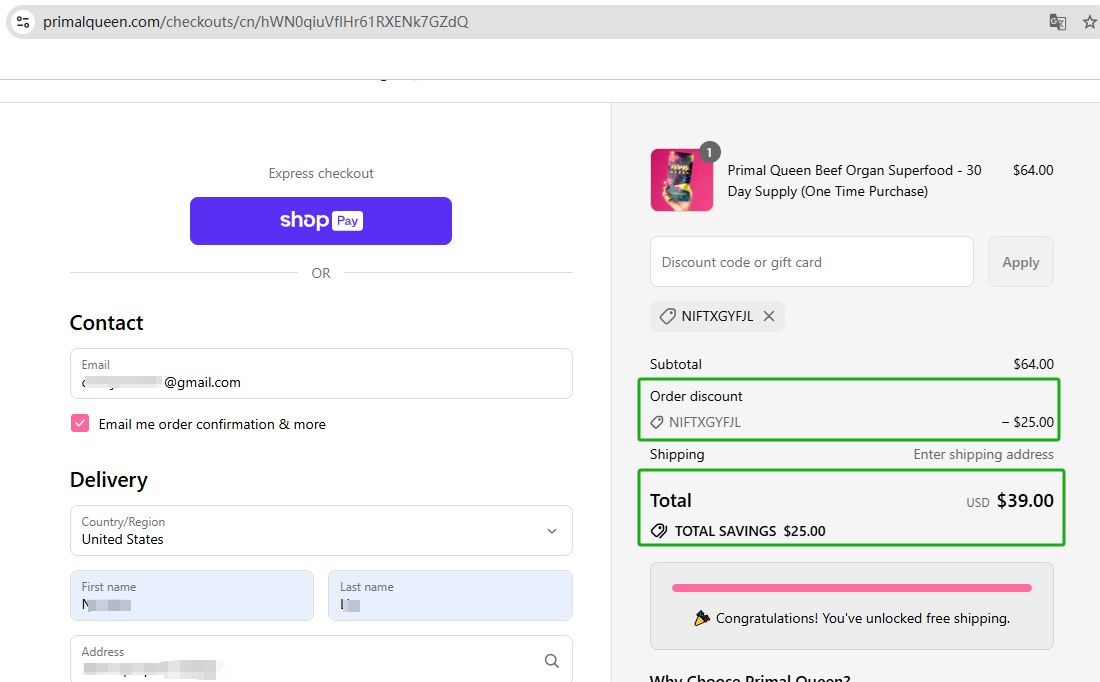
Task: Click 'TOTAL SAVINGS $25.00' text
Action: click(750, 531)
